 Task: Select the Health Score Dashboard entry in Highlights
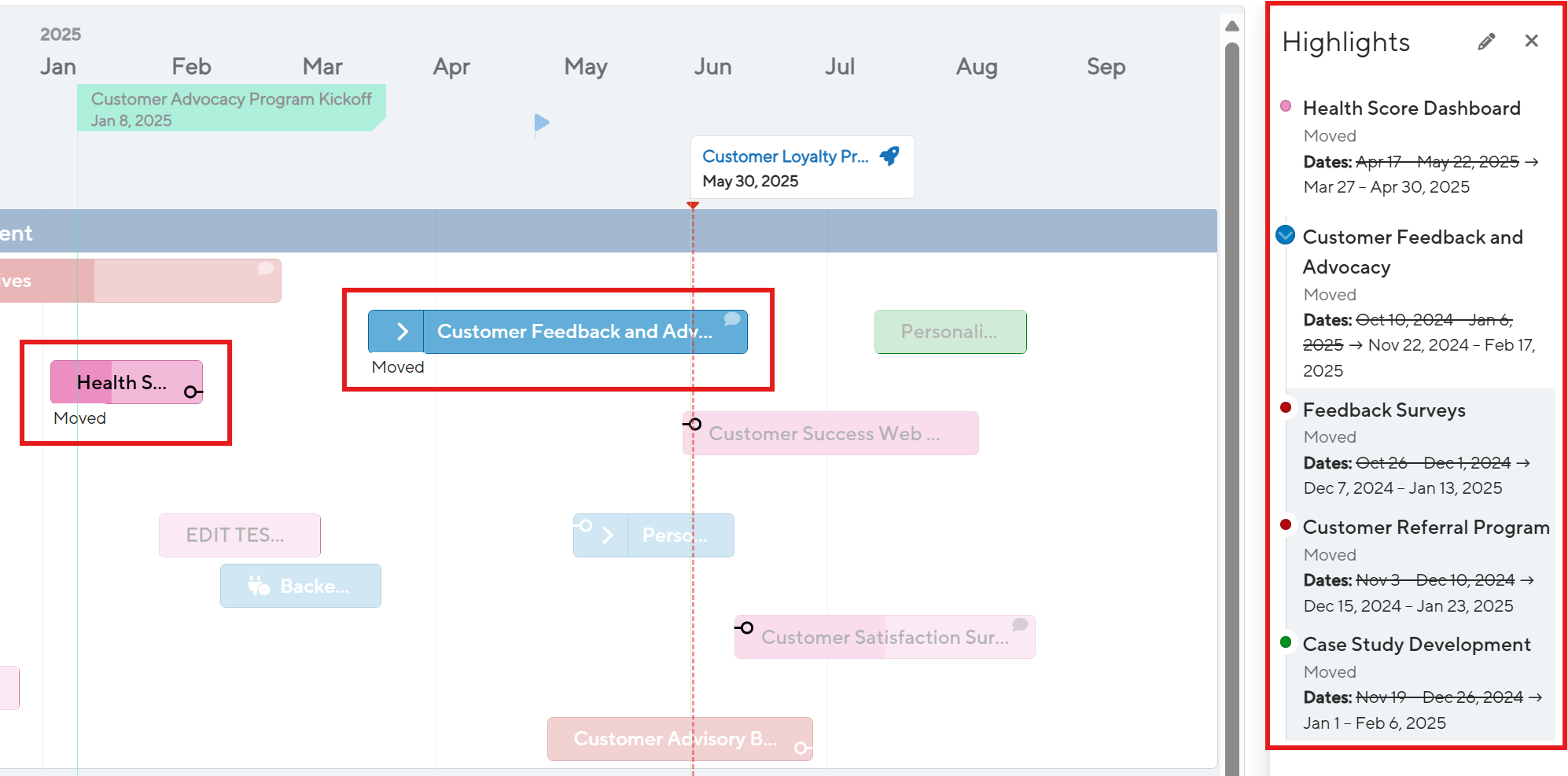tap(1412, 108)
